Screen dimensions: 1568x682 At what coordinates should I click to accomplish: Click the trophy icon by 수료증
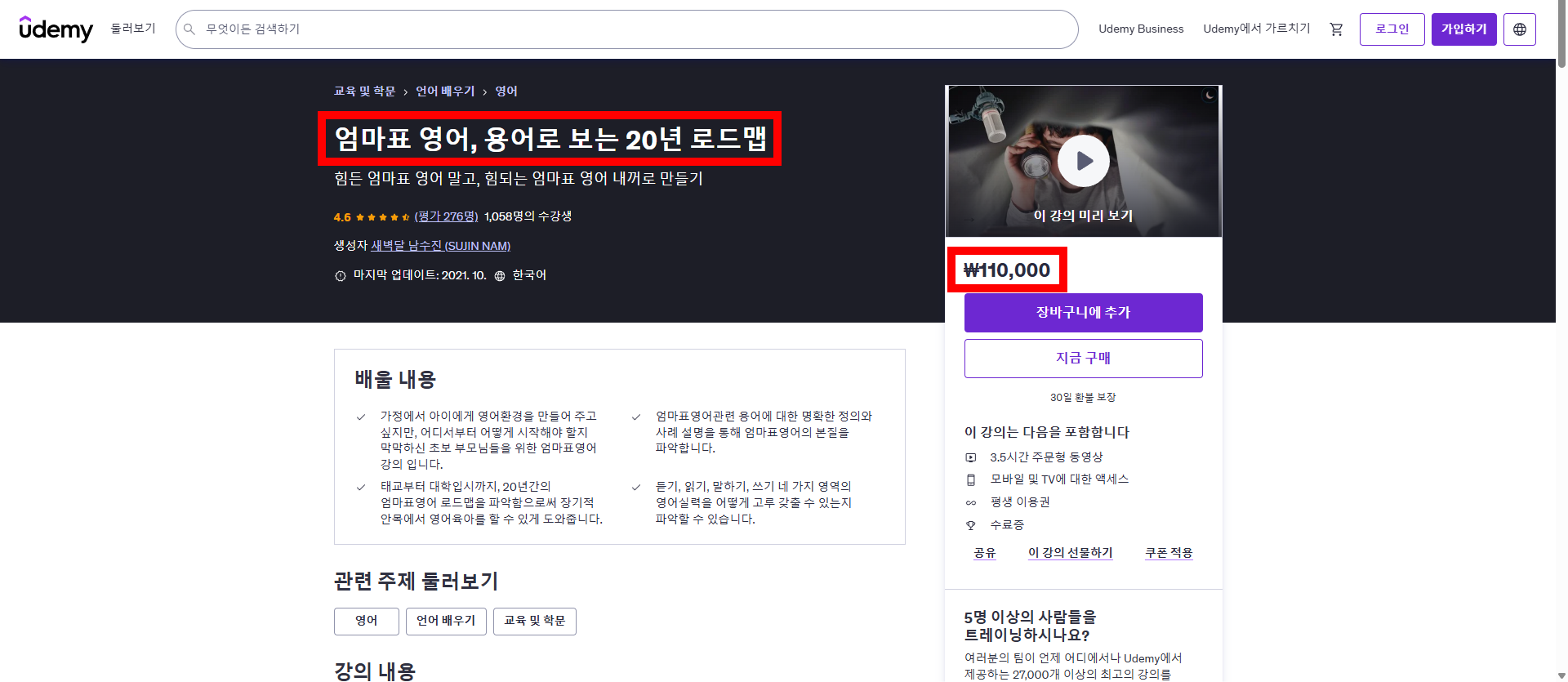click(971, 525)
